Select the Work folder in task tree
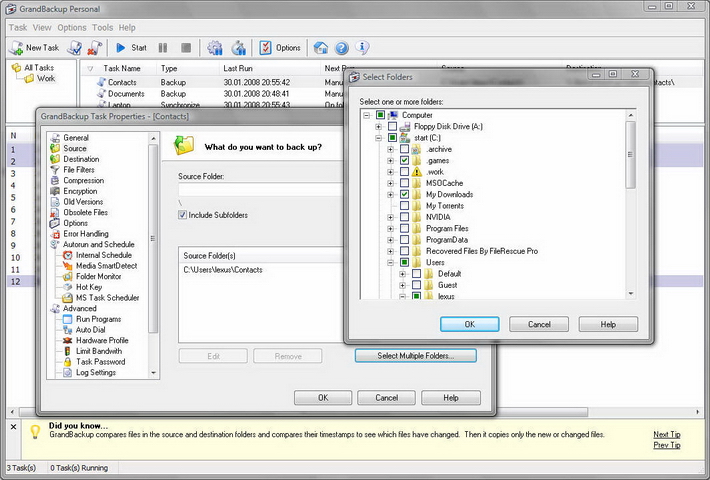The height and width of the screenshot is (480, 710). tap(46, 78)
